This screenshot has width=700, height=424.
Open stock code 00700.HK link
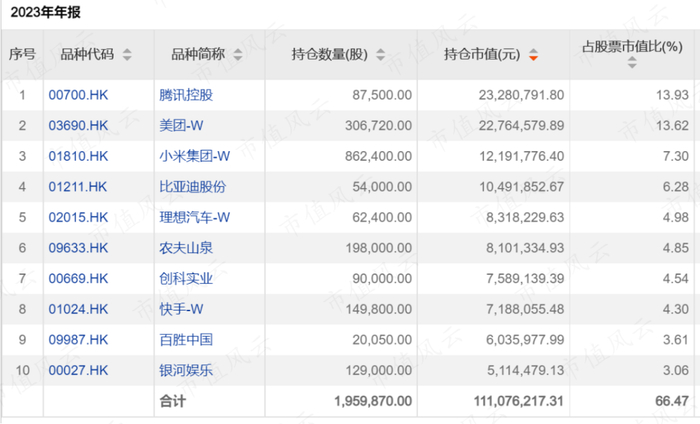tap(78, 95)
